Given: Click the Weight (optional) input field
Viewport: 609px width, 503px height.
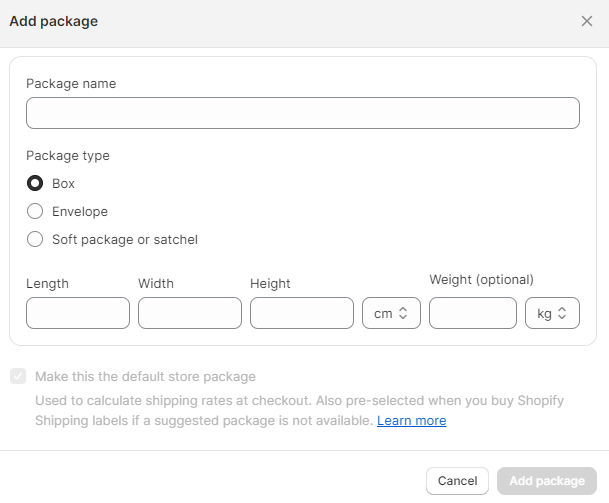Looking at the screenshot, I should click(473, 313).
